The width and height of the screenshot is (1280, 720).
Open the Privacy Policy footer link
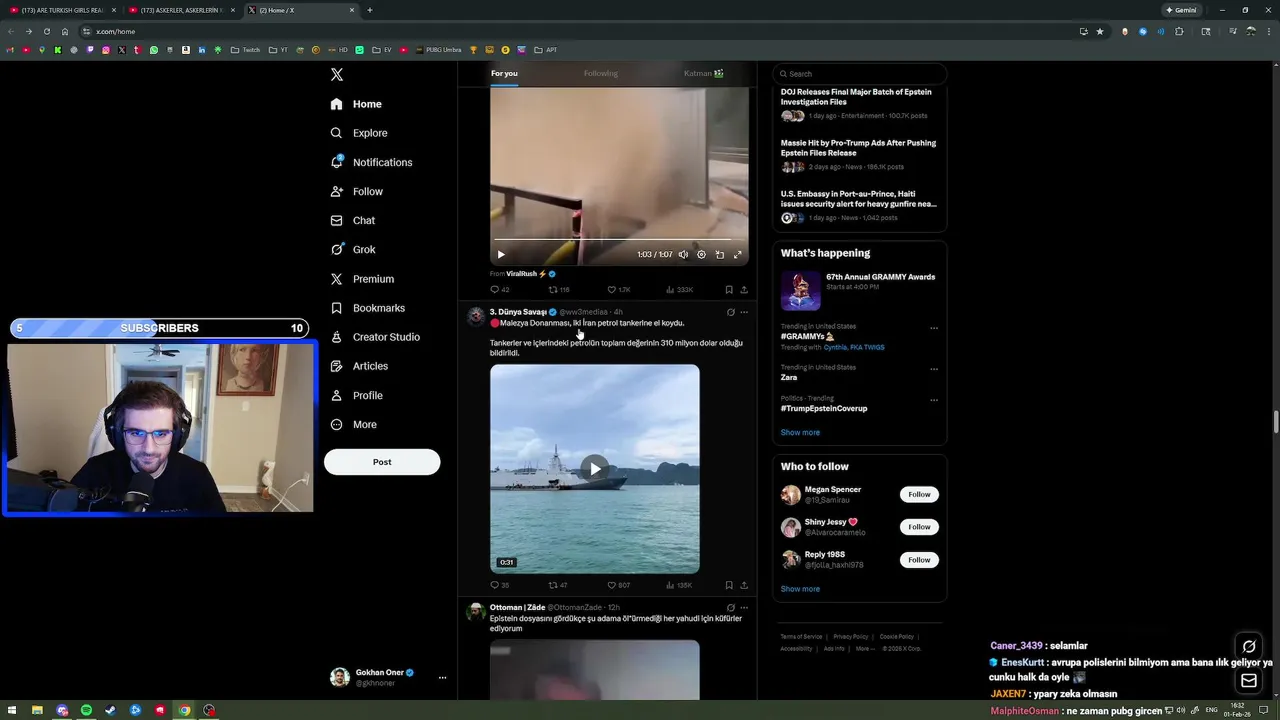coord(851,637)
